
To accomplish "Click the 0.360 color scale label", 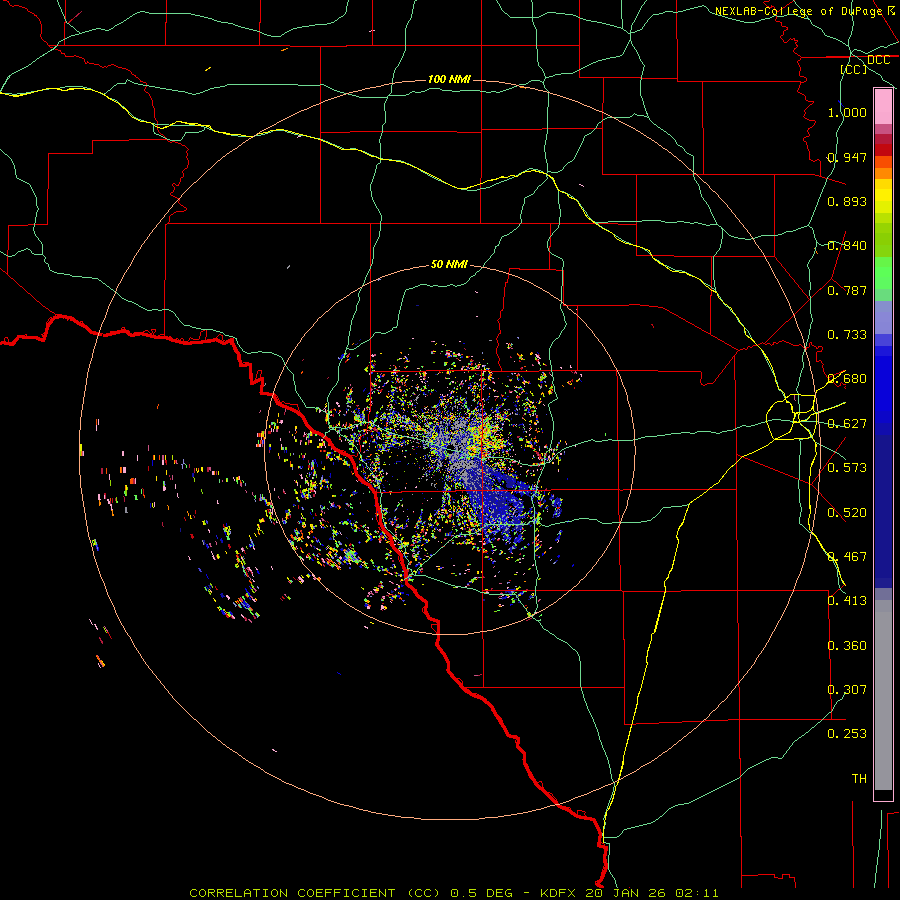I will click(x=847, y=646).
